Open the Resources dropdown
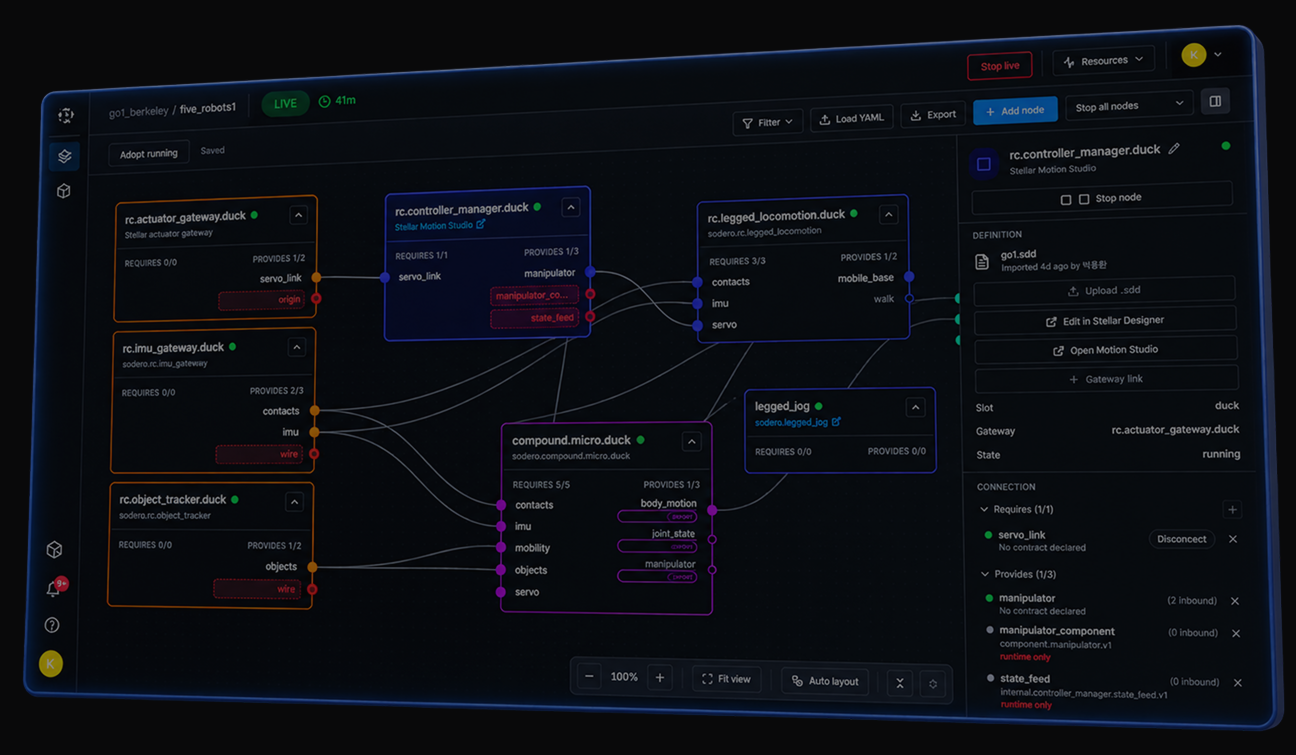The image size is (1296, 755). pyautogui.click(x=1104, y=61)
